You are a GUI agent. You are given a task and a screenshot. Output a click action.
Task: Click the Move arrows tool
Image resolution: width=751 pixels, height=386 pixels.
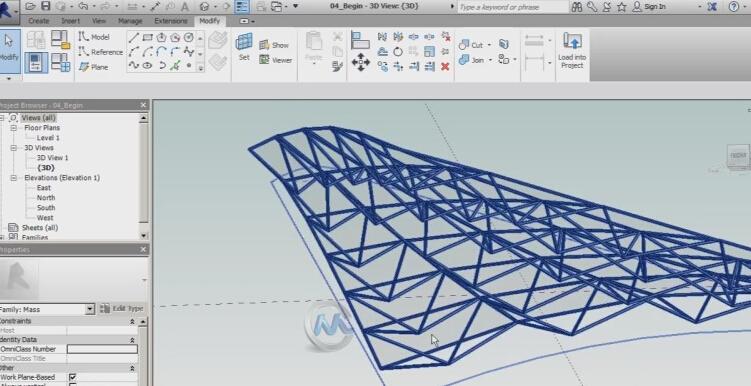pos(360,62)
